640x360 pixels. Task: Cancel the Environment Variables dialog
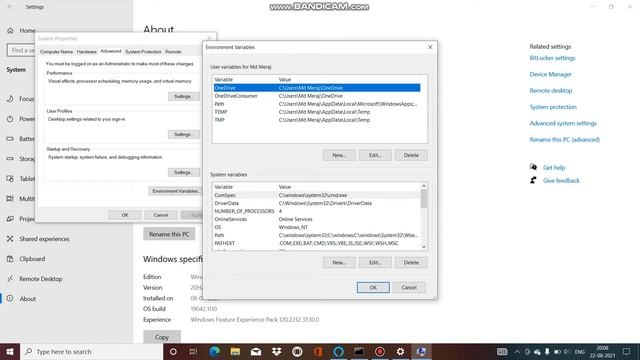409,287
